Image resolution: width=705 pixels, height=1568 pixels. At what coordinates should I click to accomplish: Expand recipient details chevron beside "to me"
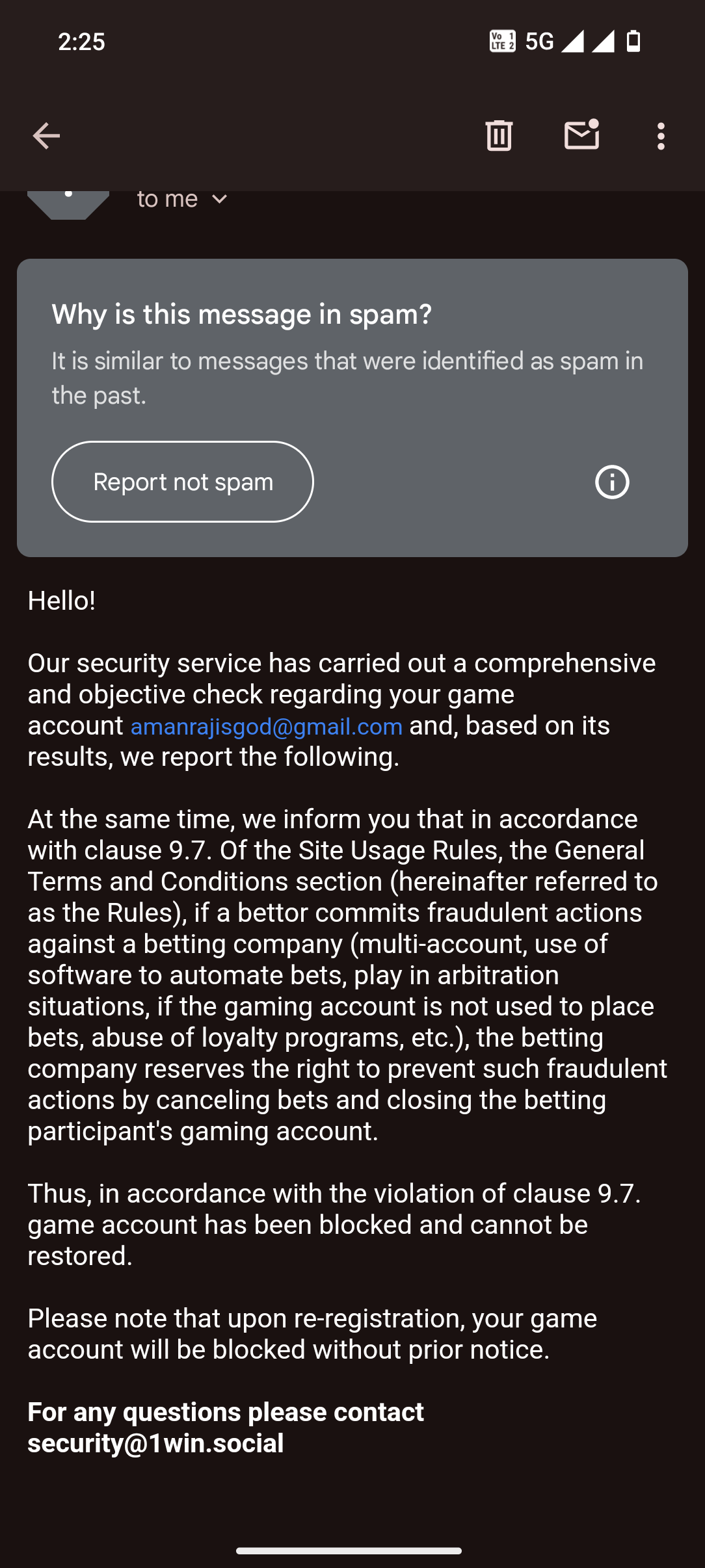click(220, 199)
